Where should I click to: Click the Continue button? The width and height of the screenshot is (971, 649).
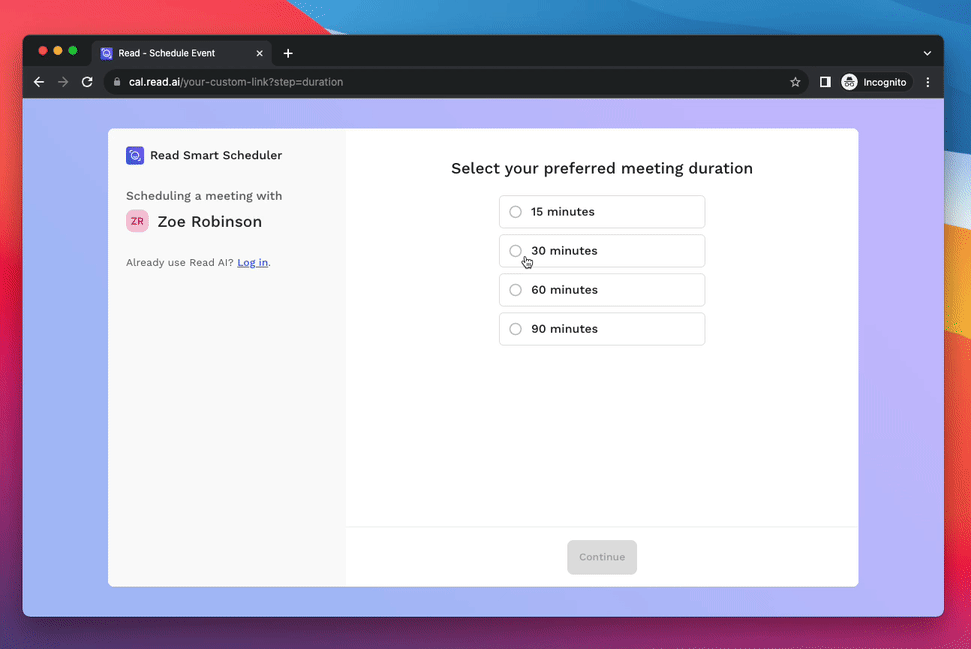click(x=601, y=557)
